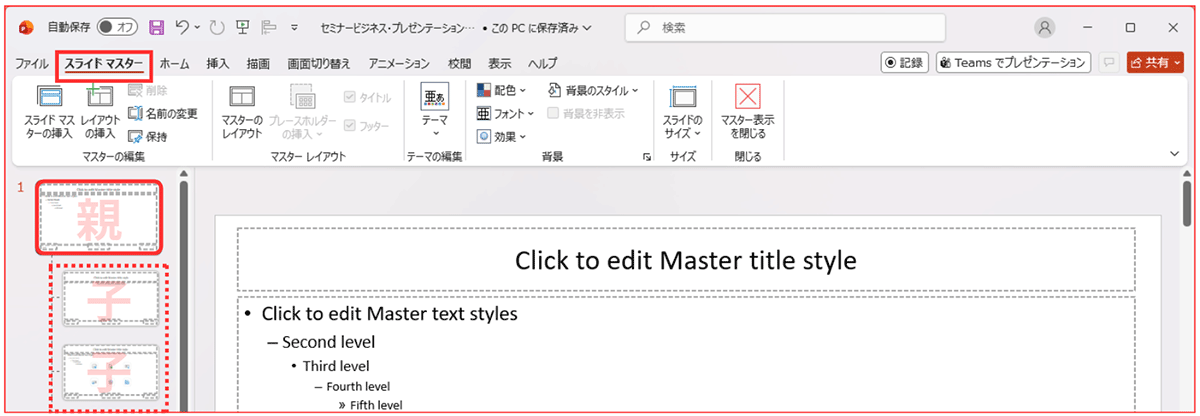Click Preserve (保持) master icon
The height and width of the screenshot is (416, 1200).
coord(148,136)
